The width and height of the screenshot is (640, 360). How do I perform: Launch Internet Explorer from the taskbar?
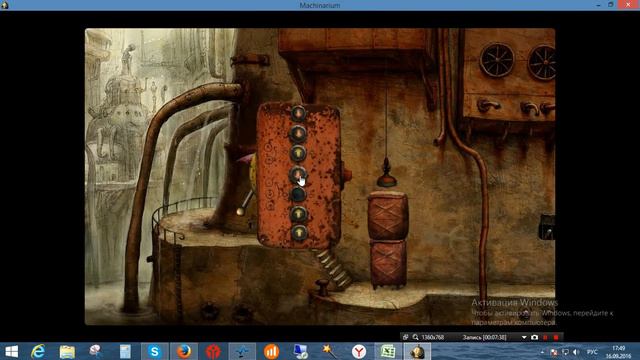[x=39, y=351]
